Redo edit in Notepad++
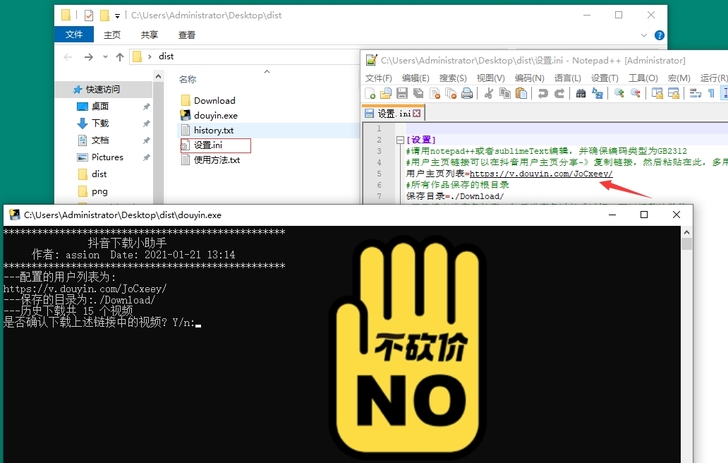The width and height of the screenshot is (728, 463). (559, 93)
